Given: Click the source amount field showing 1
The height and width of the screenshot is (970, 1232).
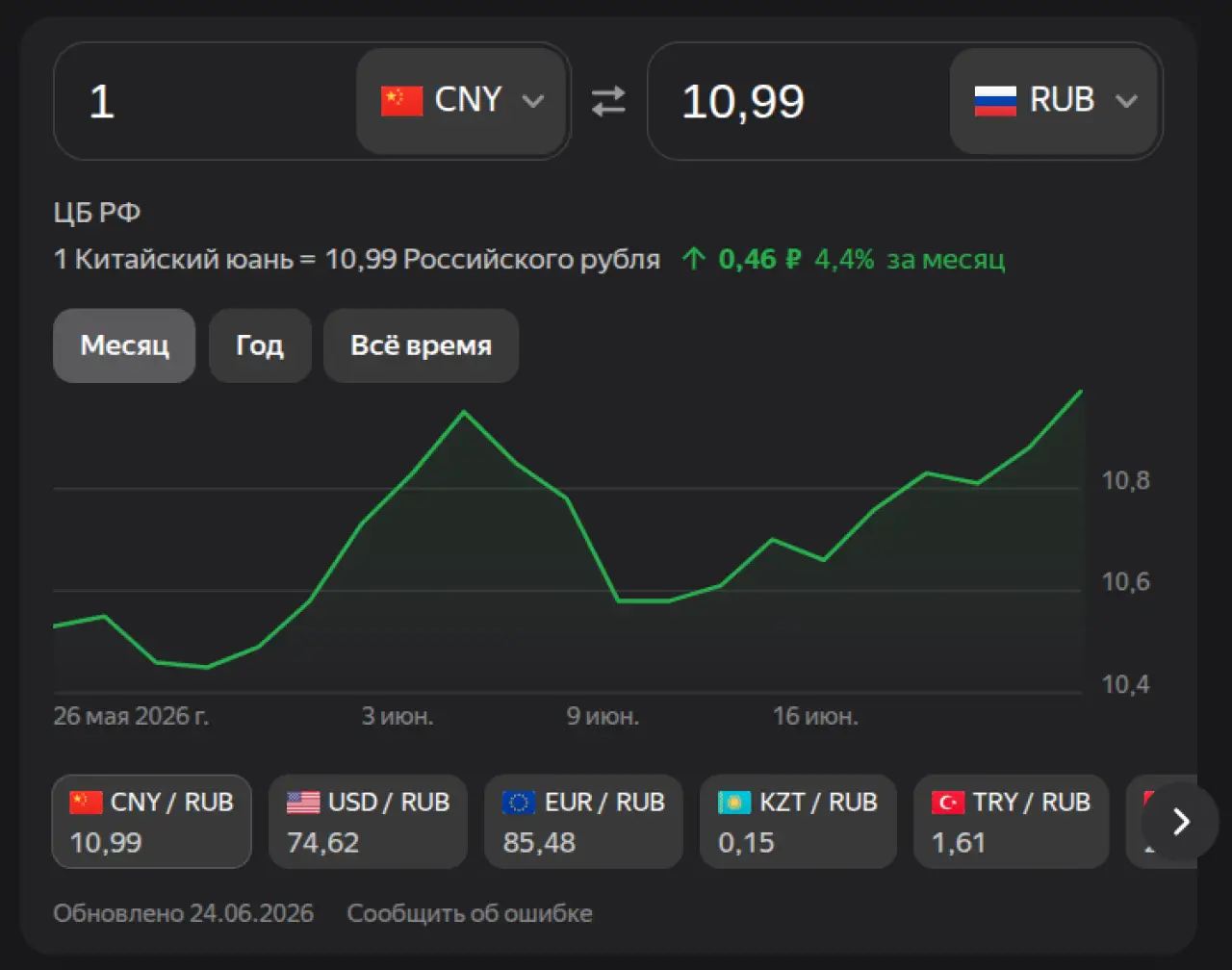Looking at the screenshot, I should click(205, 101).
